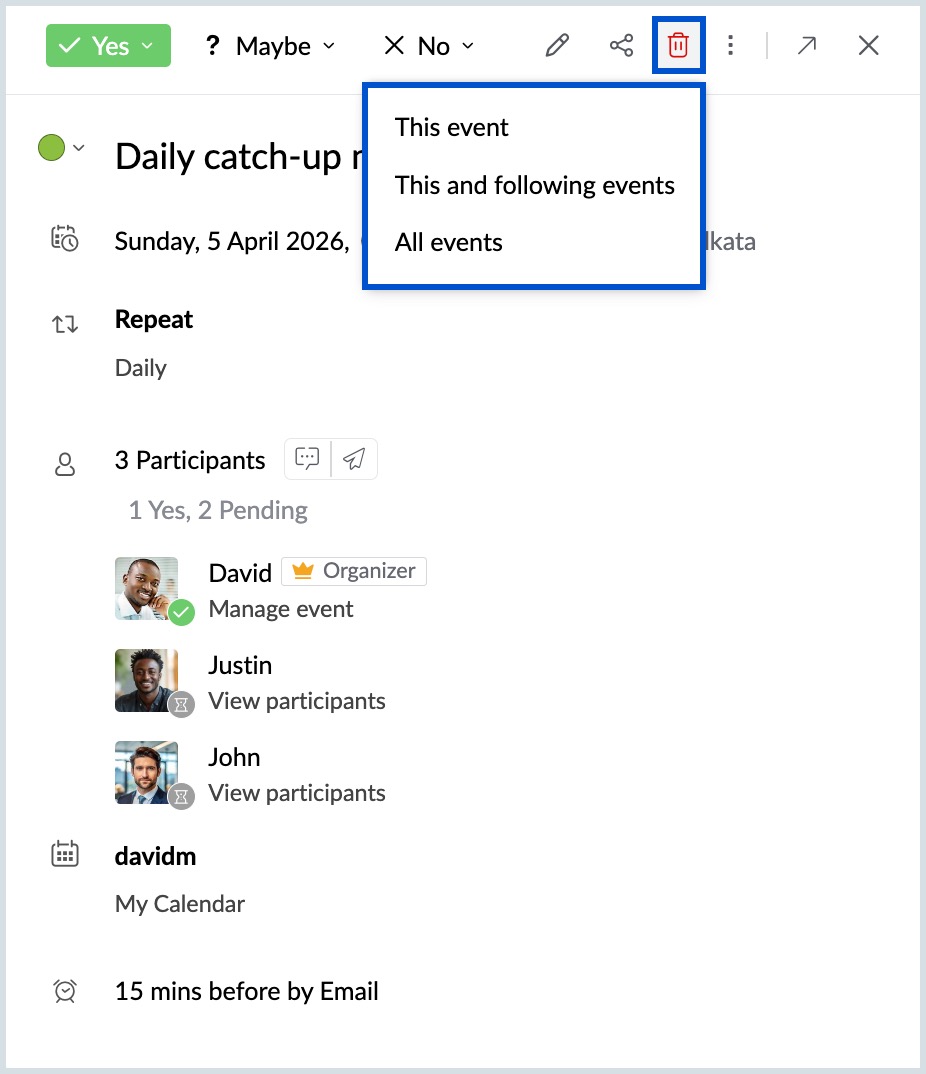This screenshot has width=926, height=1074.
Task: Click the delete trash icon
Action: tap(679, 45)
